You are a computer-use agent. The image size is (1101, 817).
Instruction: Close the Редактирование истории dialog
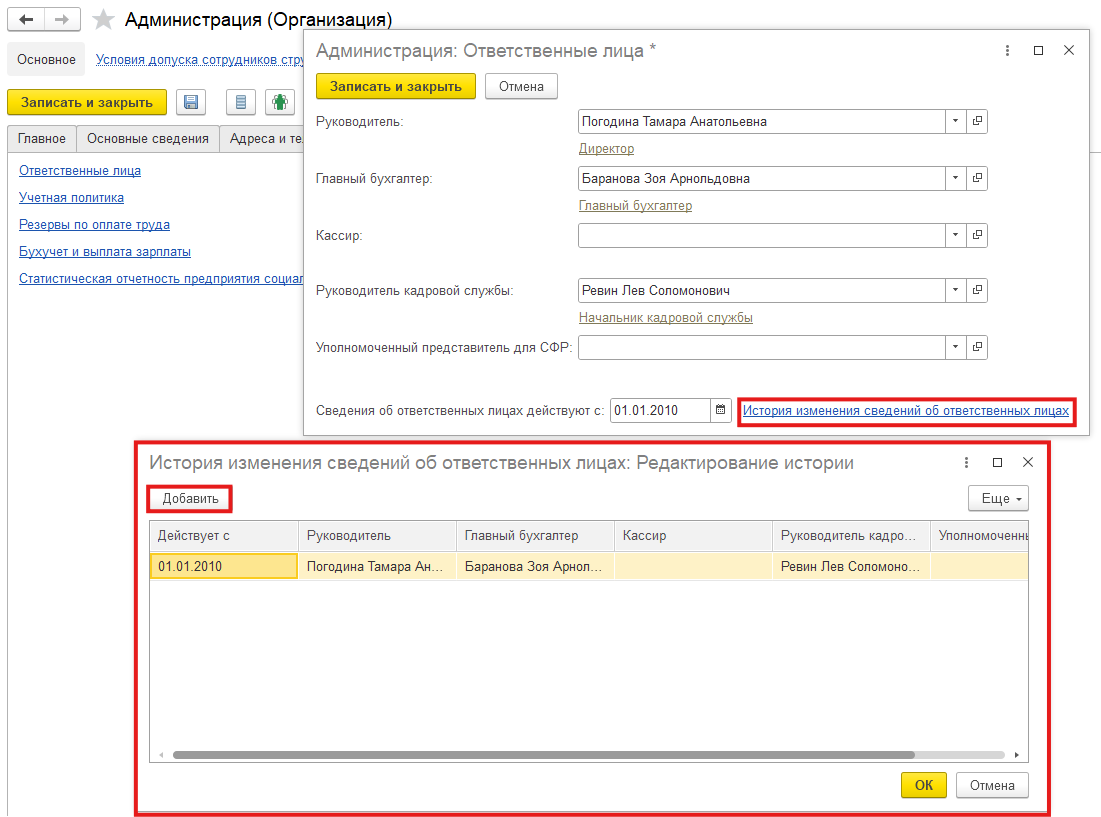pos(1028,463)
